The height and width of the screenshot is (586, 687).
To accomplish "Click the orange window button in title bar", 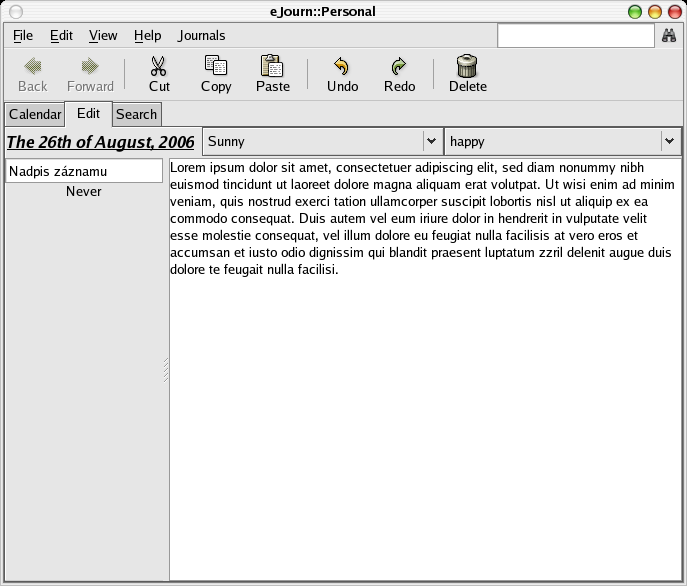I will pos(655,12).
